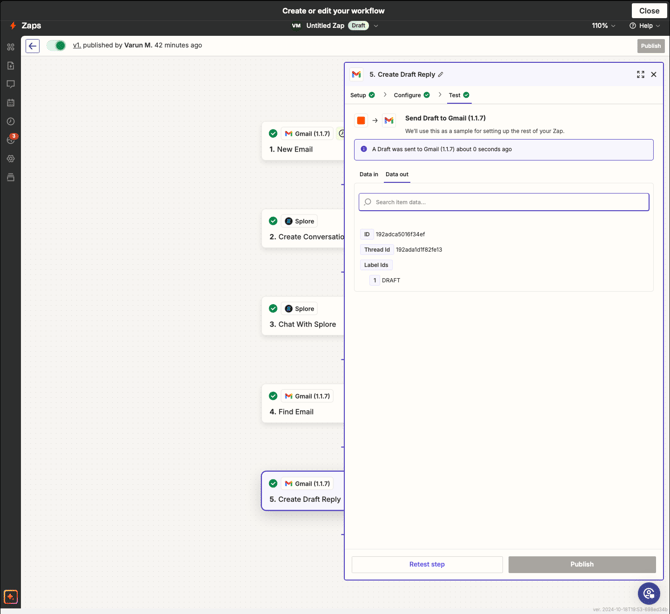The image size is (670, 614).
Task: Open the apps grid icon in left sidebar
Action: [11, 47]
